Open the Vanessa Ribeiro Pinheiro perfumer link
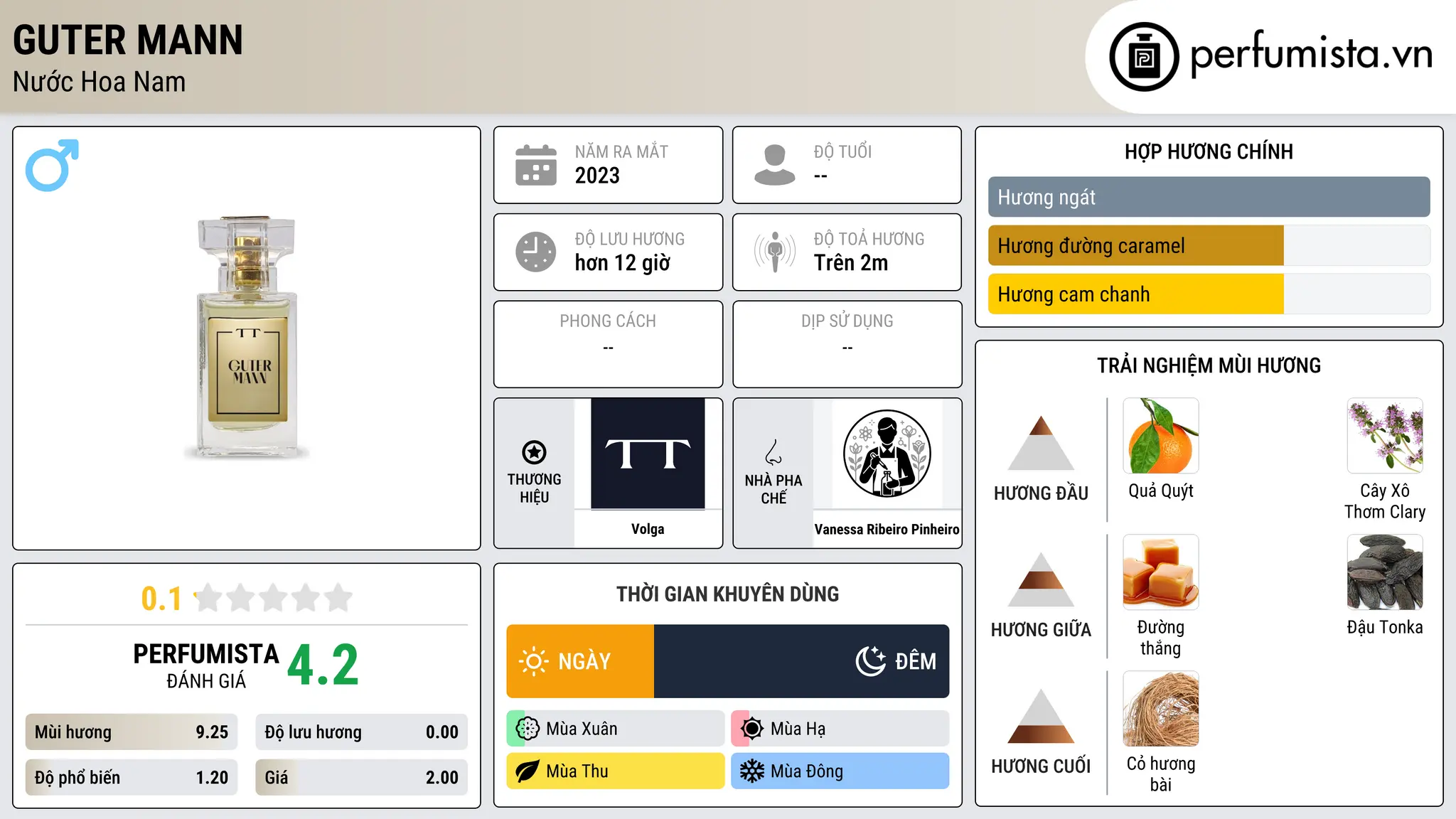Viewport: 1456px width, 819px height. point(887,529)
